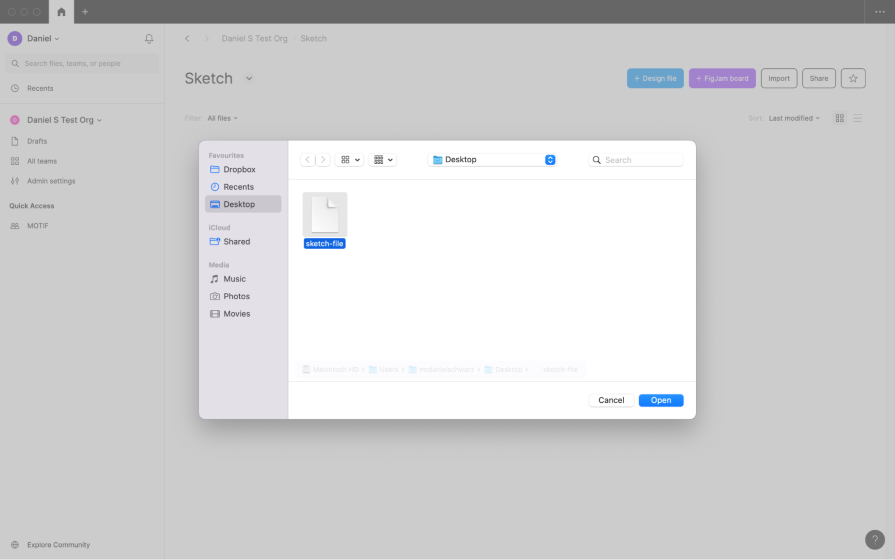Select the sketch-file thumbnail
This screenshot has width=895, height=560.
[x=325, y=214]
